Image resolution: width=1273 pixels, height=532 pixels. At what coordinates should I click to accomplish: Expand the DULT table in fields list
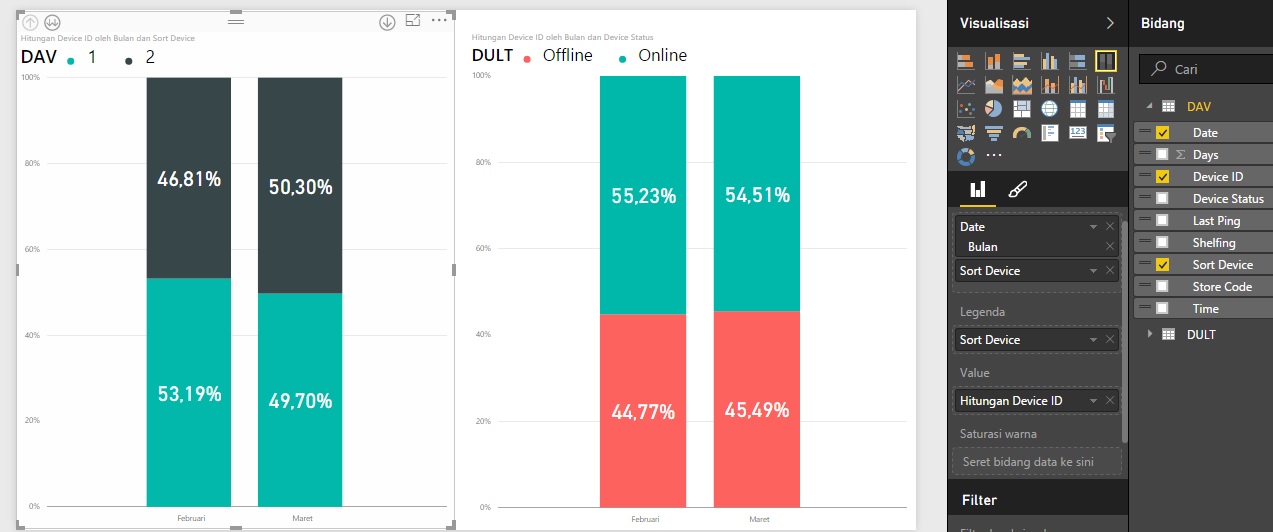1149,334
